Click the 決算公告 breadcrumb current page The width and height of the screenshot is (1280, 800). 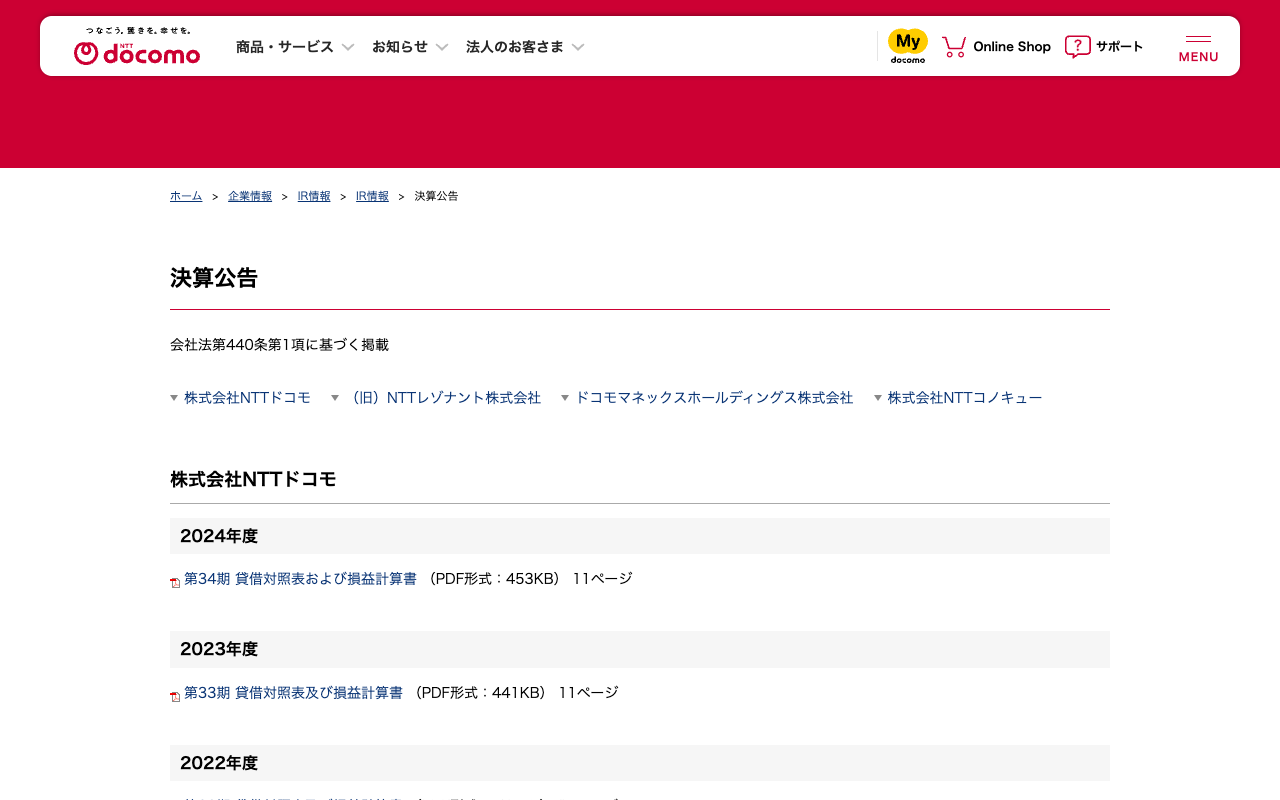[437, 196]
